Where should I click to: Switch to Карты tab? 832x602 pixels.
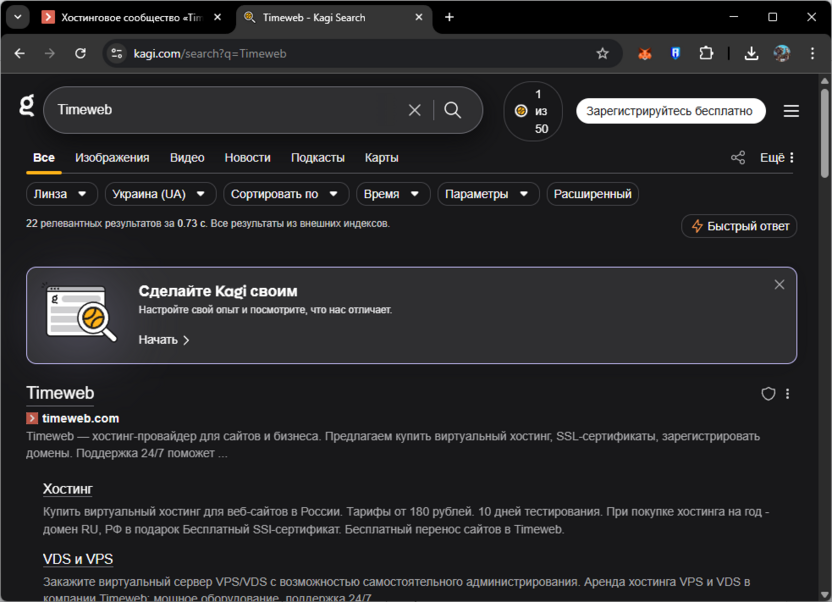[382, 158]
